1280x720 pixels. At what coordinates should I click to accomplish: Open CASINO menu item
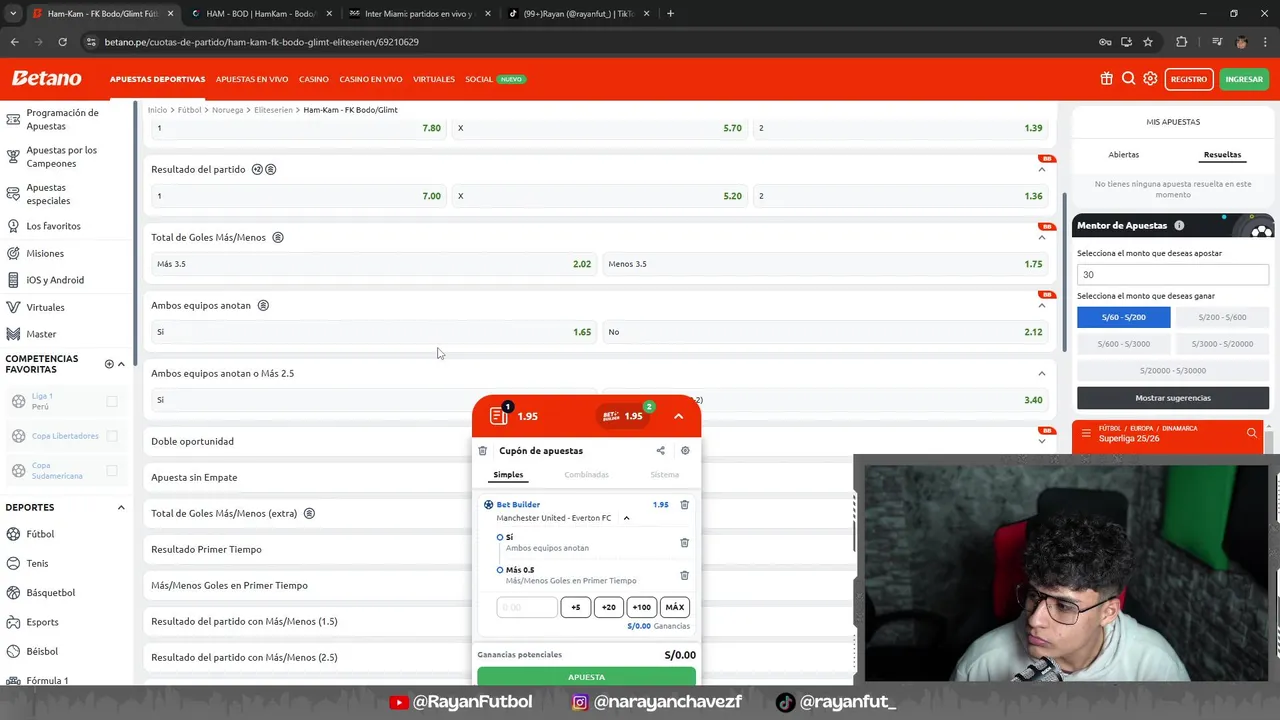[x=313, y=79]
